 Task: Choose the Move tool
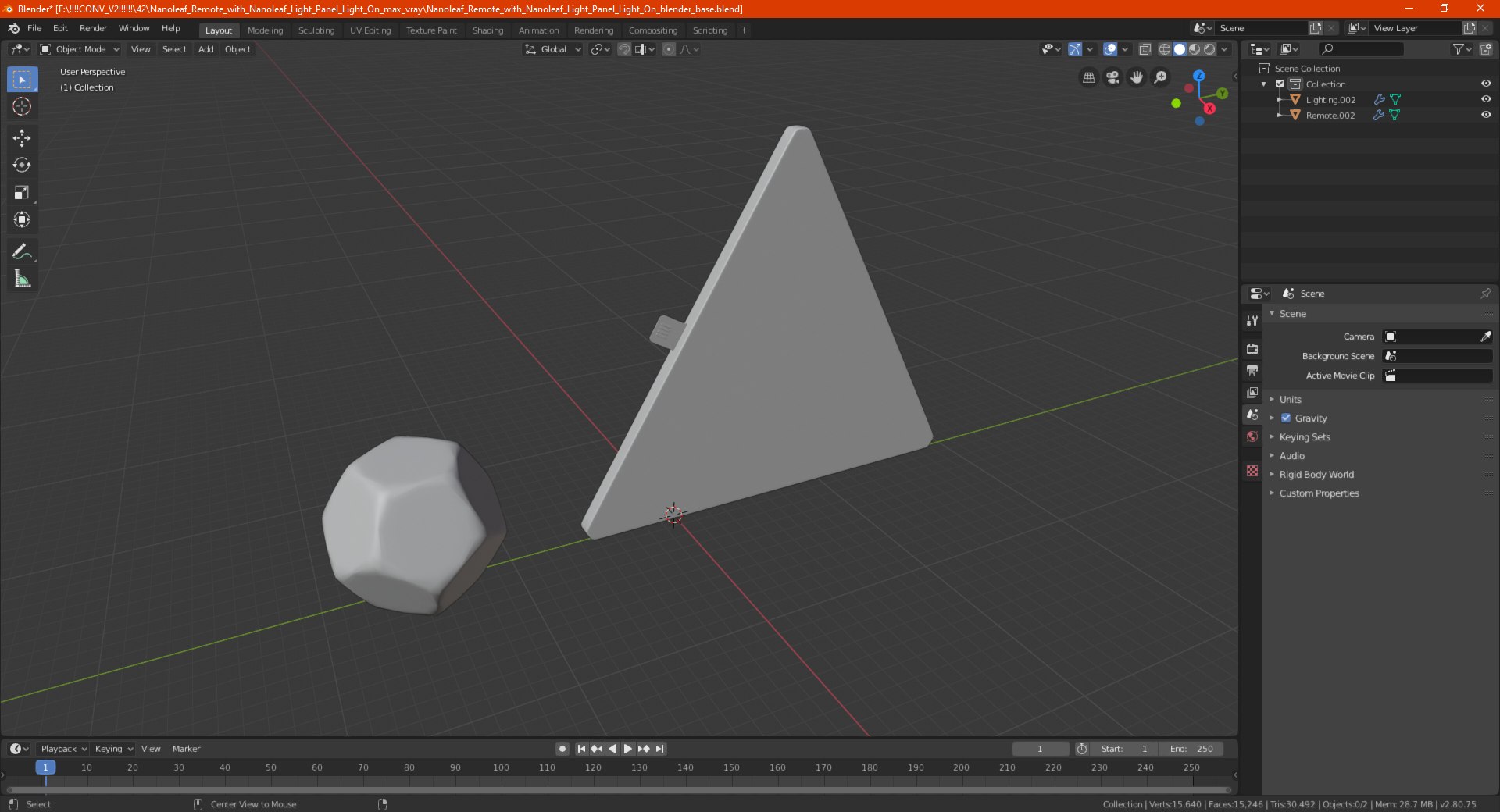tap(22, 138)
